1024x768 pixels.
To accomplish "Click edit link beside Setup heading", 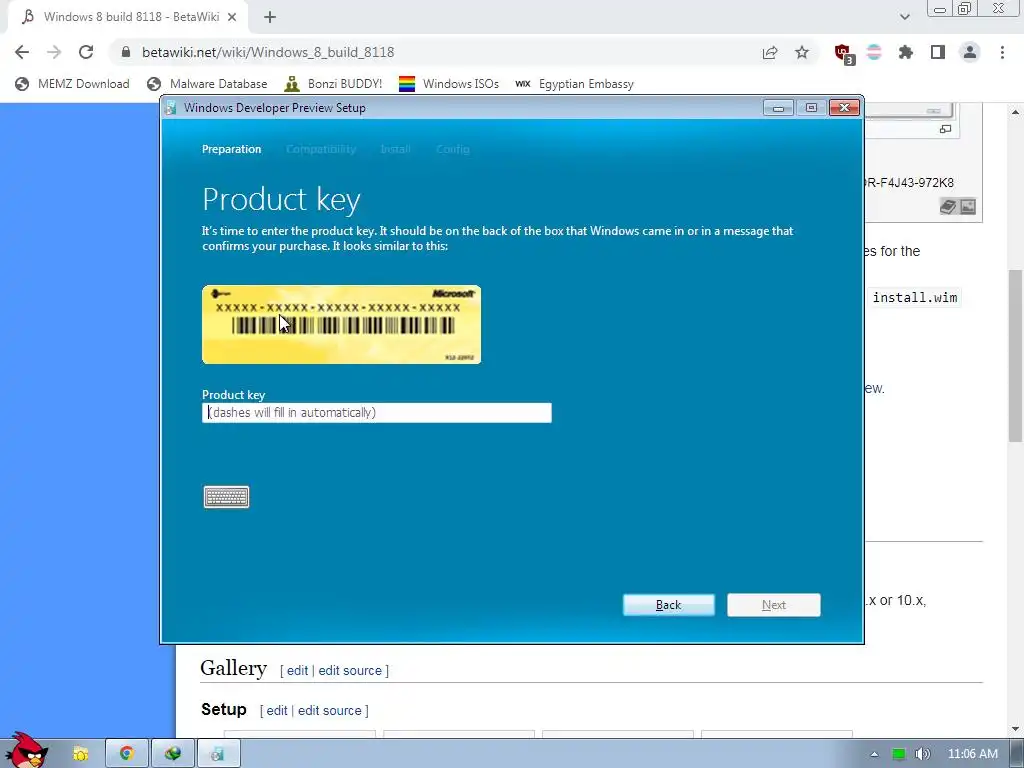I will [x=277, y=710].
